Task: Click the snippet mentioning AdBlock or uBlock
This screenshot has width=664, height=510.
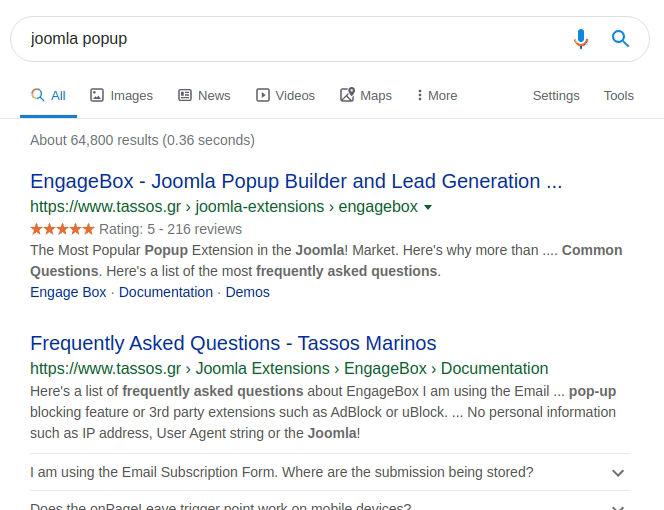Action: pyautogui.click(x=323, y=412)
